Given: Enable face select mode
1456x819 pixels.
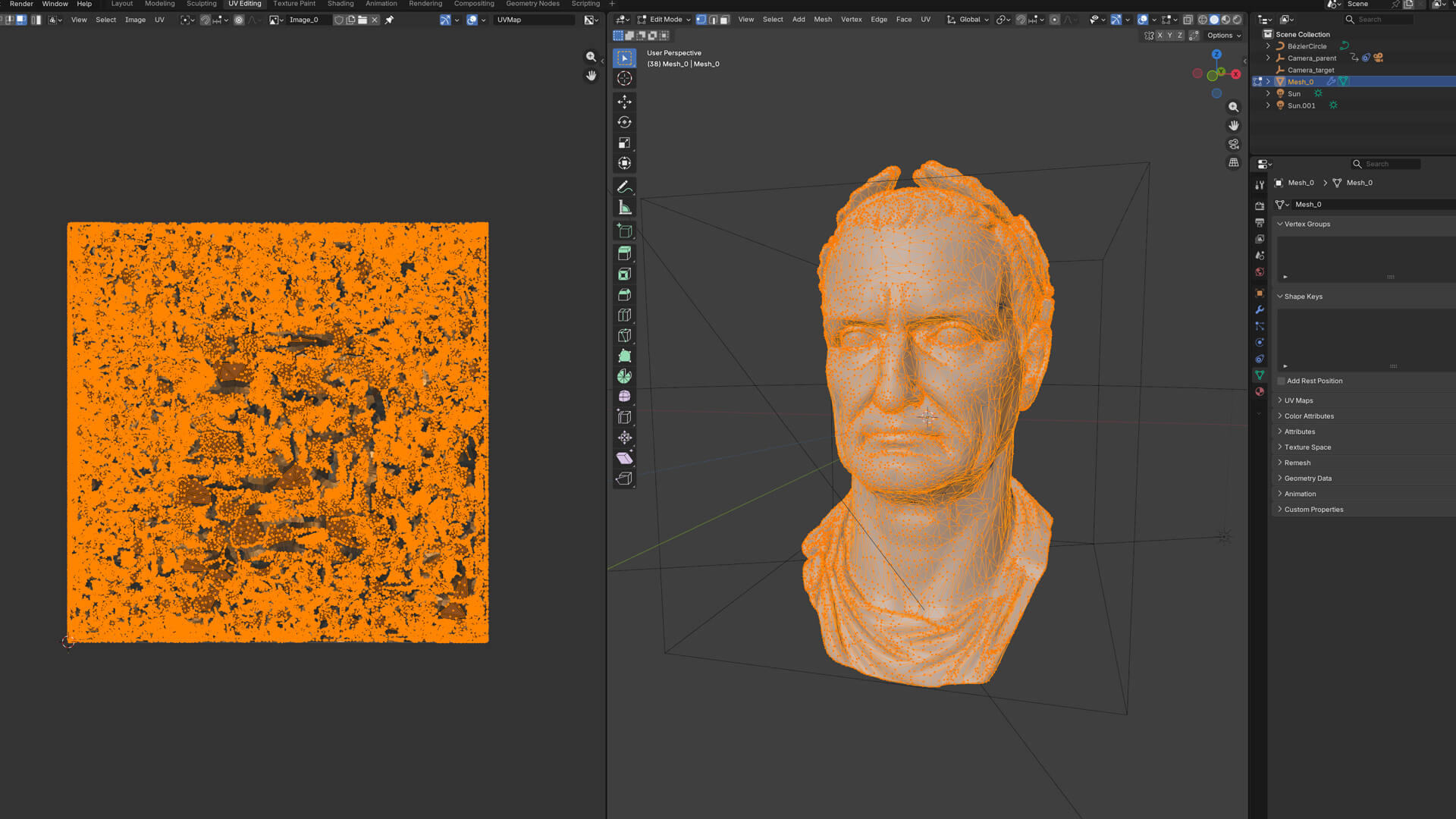Looking at the screenshot, I should [725, 20].
